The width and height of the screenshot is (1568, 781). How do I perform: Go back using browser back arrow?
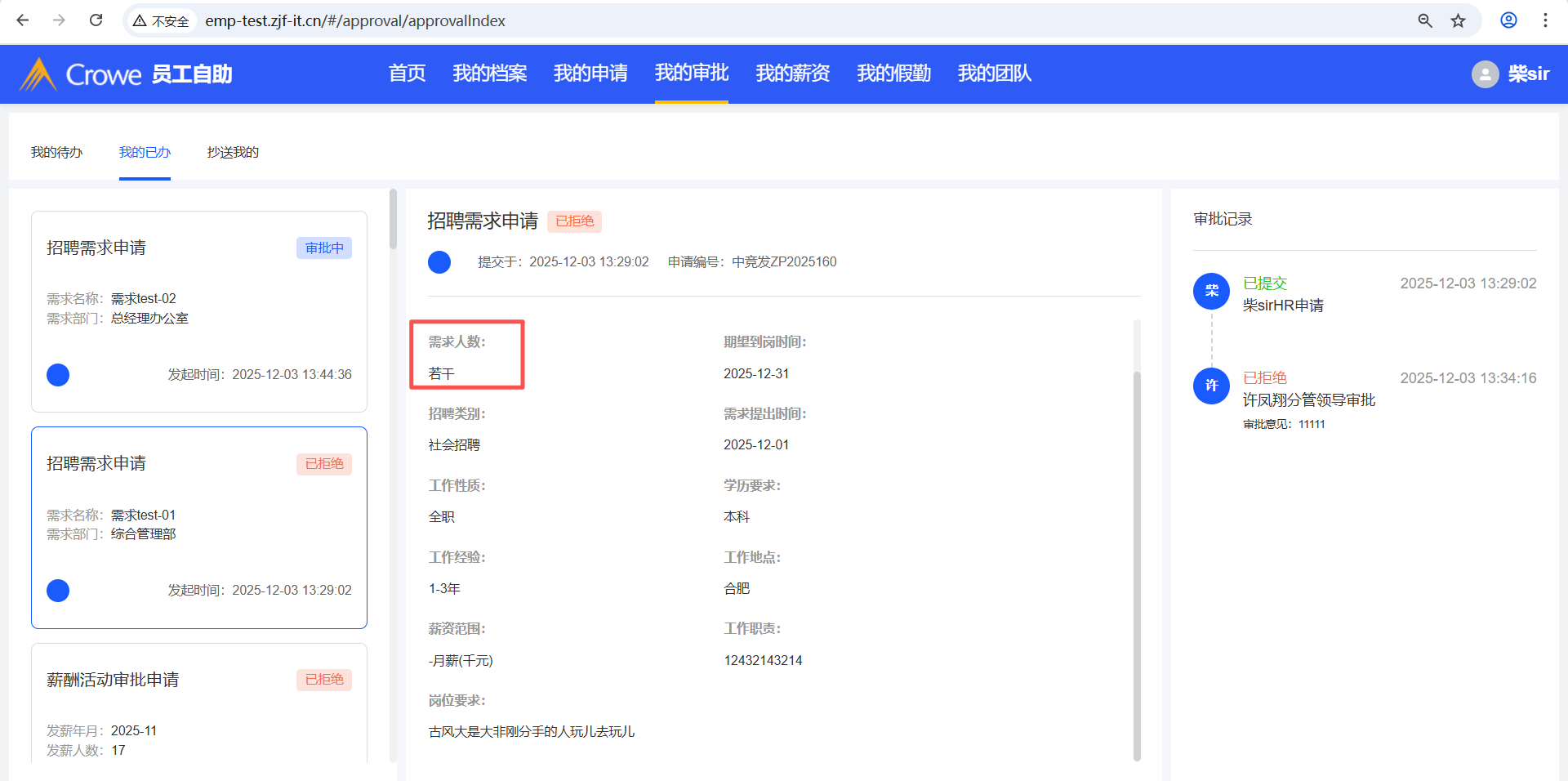click(x=23, y=20)
